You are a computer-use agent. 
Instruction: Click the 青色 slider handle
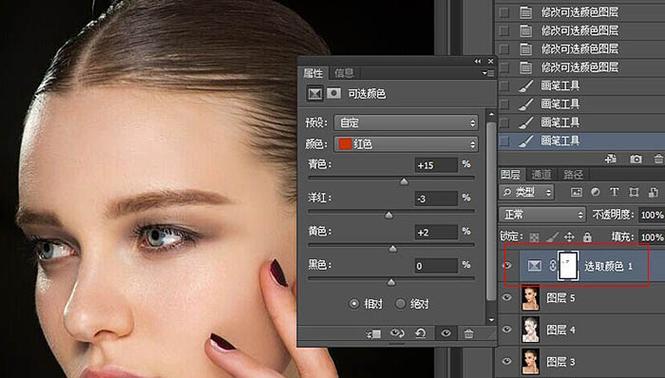tap(404, 182)
